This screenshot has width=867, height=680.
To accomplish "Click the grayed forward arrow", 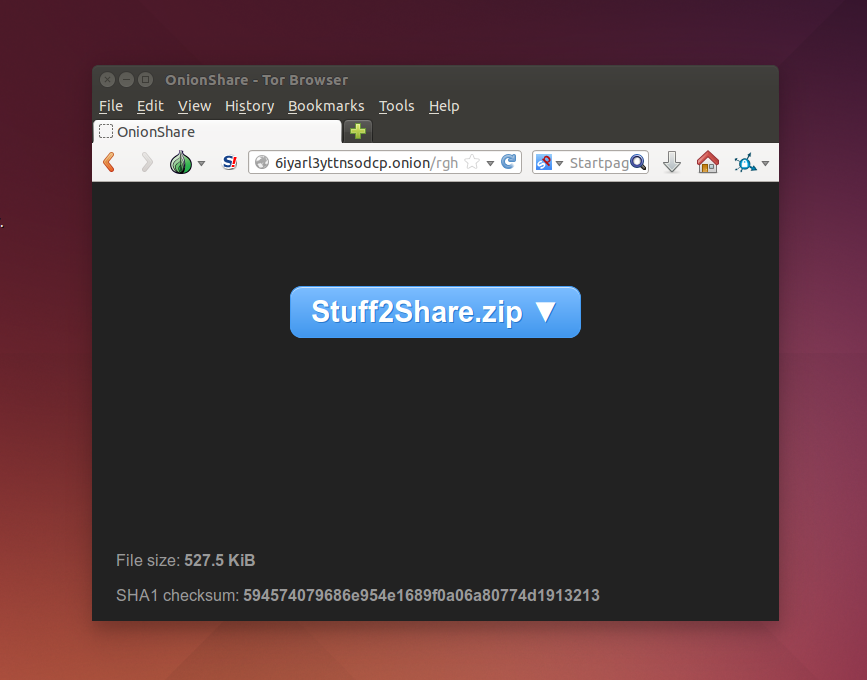I will pos(147,163).
